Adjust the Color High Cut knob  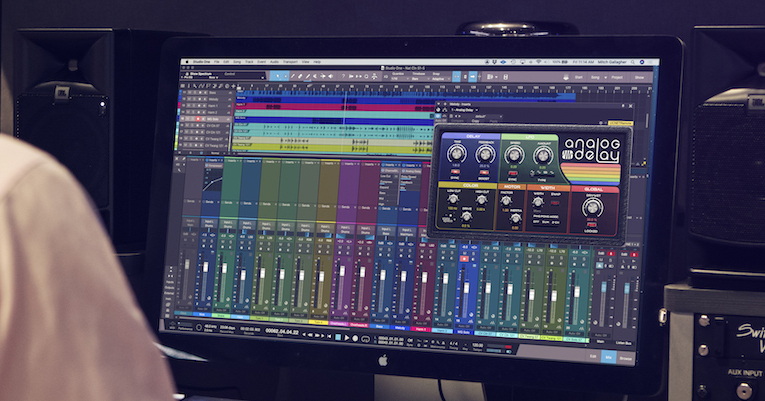tap(482, 199)
